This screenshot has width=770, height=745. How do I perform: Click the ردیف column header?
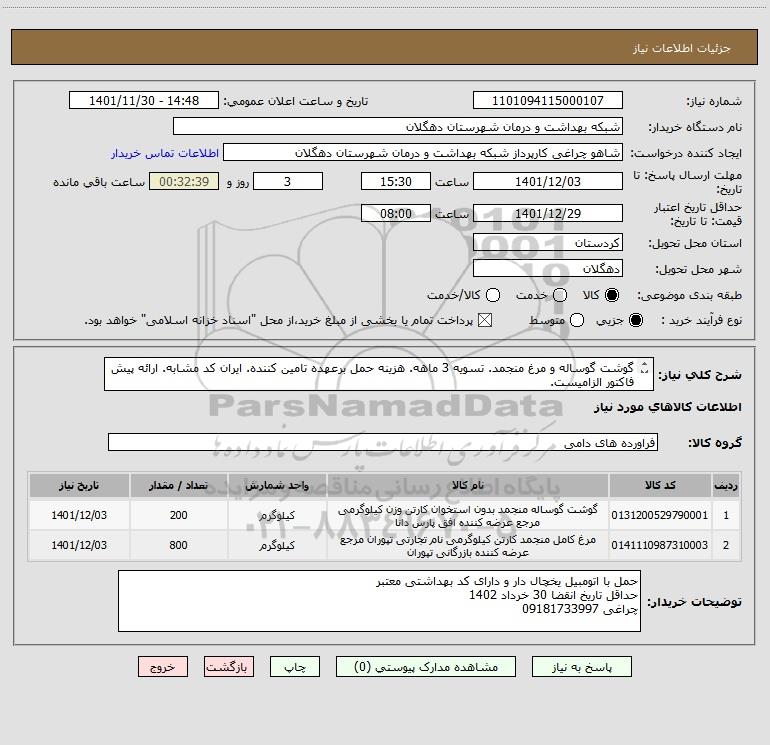pos(726,485)
